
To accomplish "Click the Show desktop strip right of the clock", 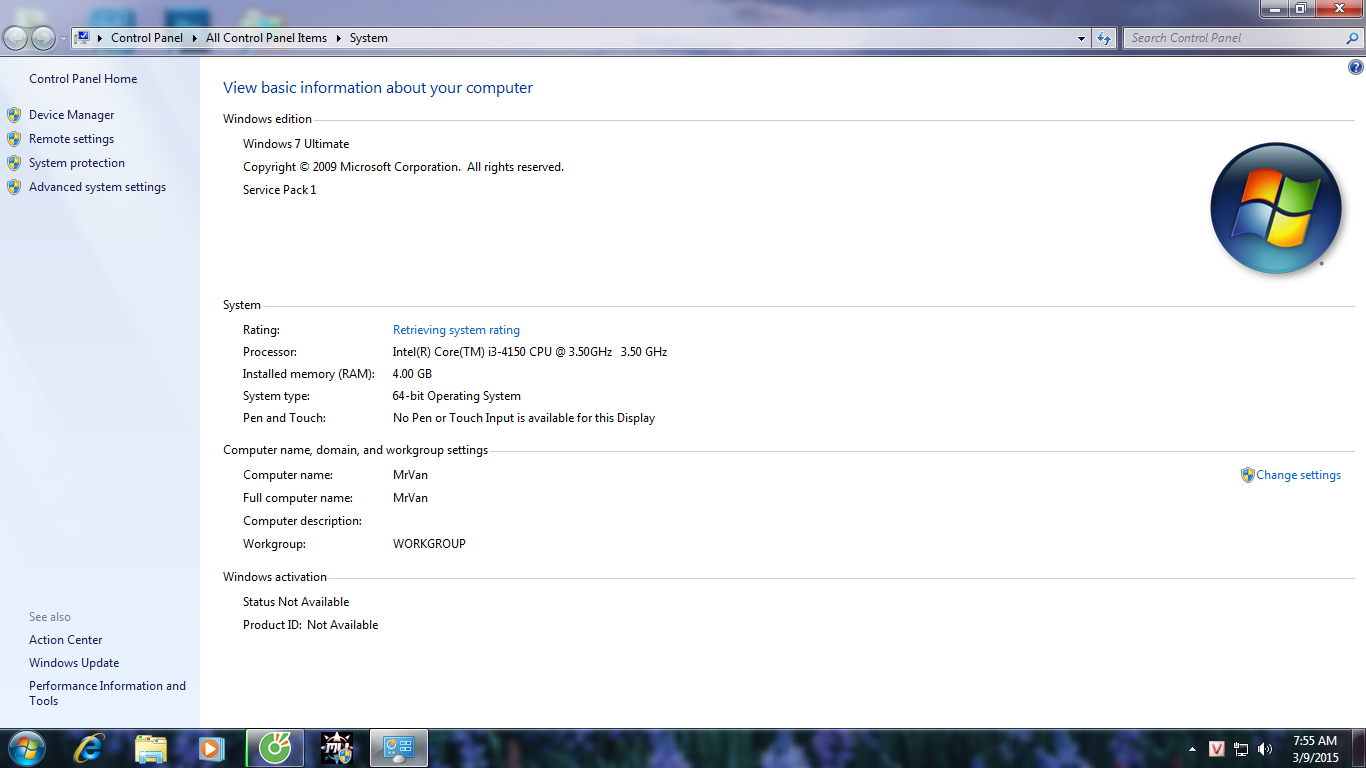I will pos(1358,748).
